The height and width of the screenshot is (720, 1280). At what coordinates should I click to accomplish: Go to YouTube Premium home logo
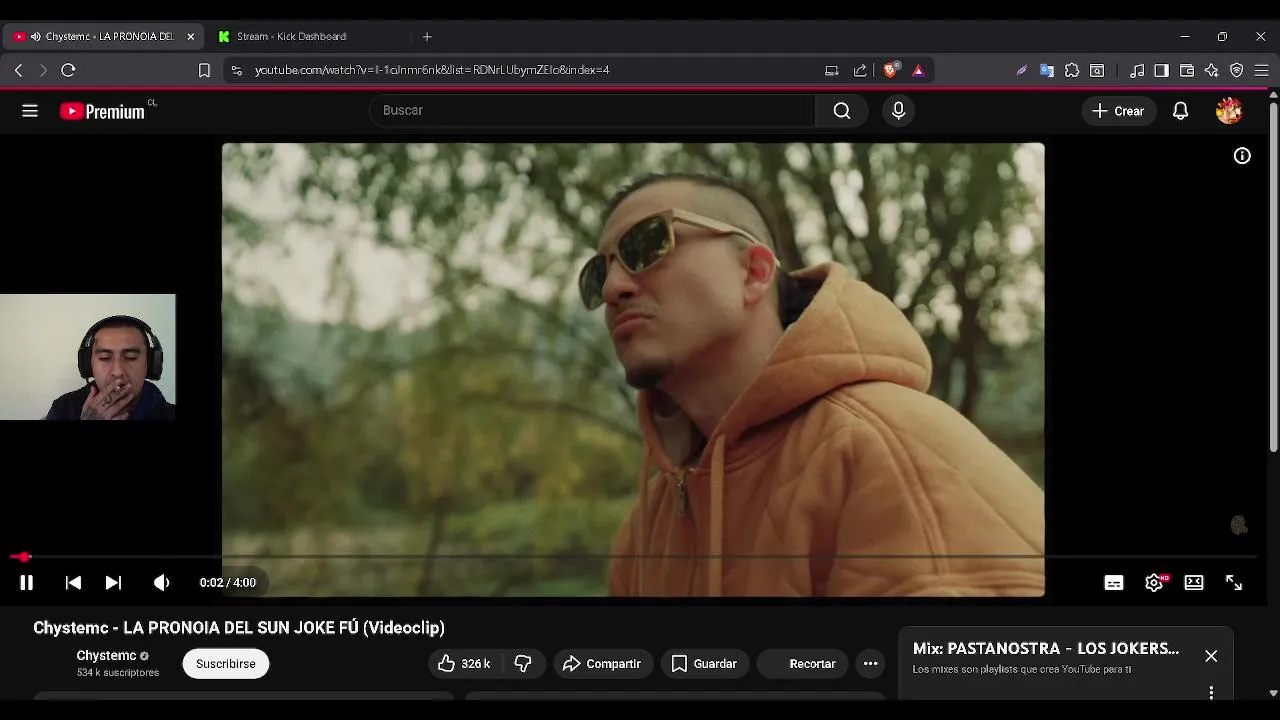(103, 111)
